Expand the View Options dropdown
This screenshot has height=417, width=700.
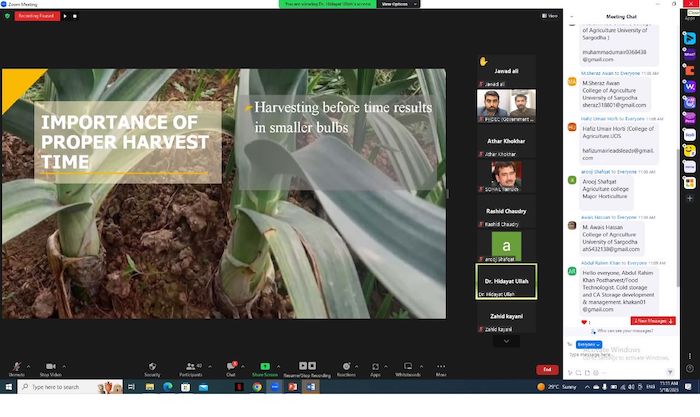394,4
